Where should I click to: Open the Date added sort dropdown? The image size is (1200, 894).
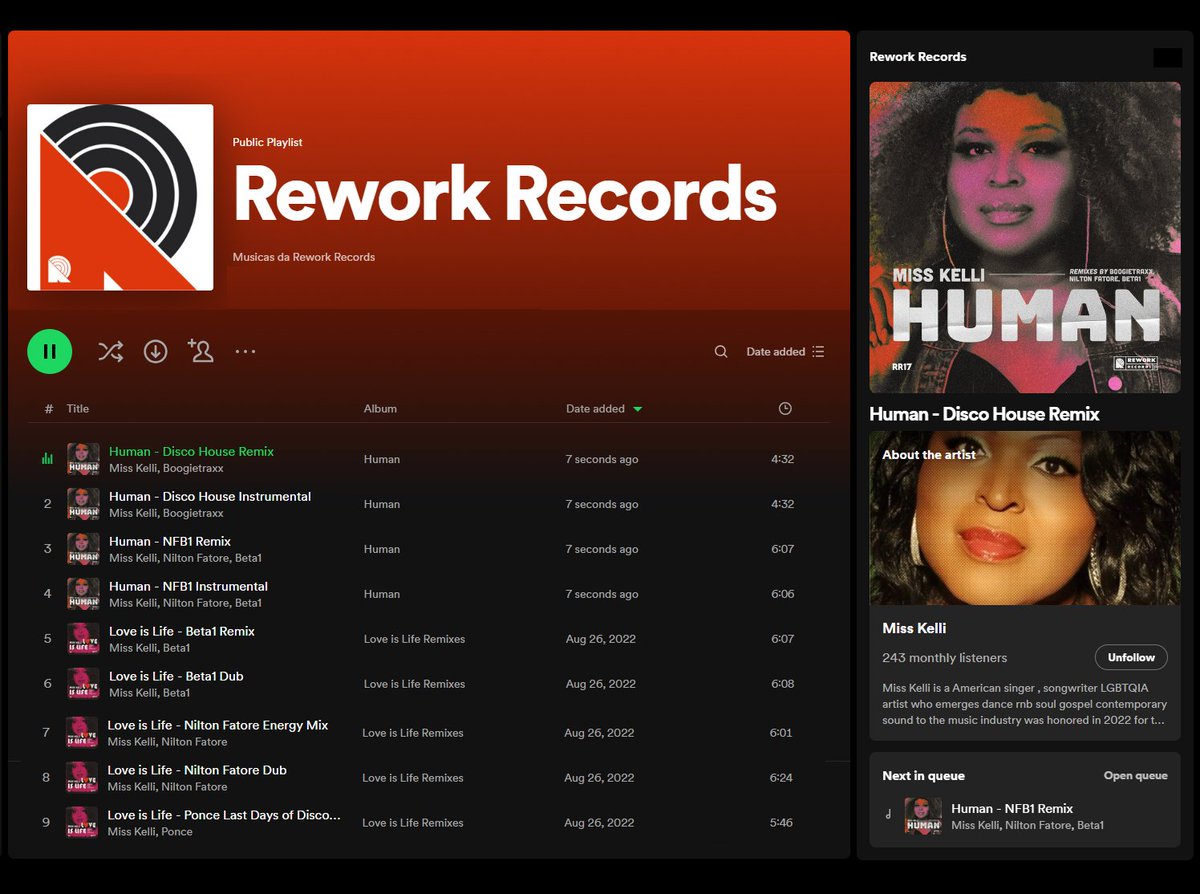785,352
